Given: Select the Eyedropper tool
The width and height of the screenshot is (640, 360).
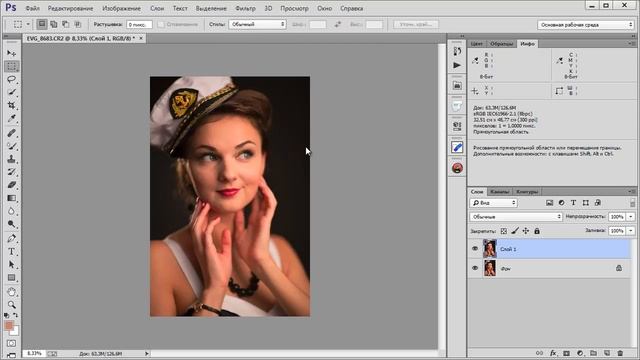Looking at the screenshot, I should click(x=11, y=119).
